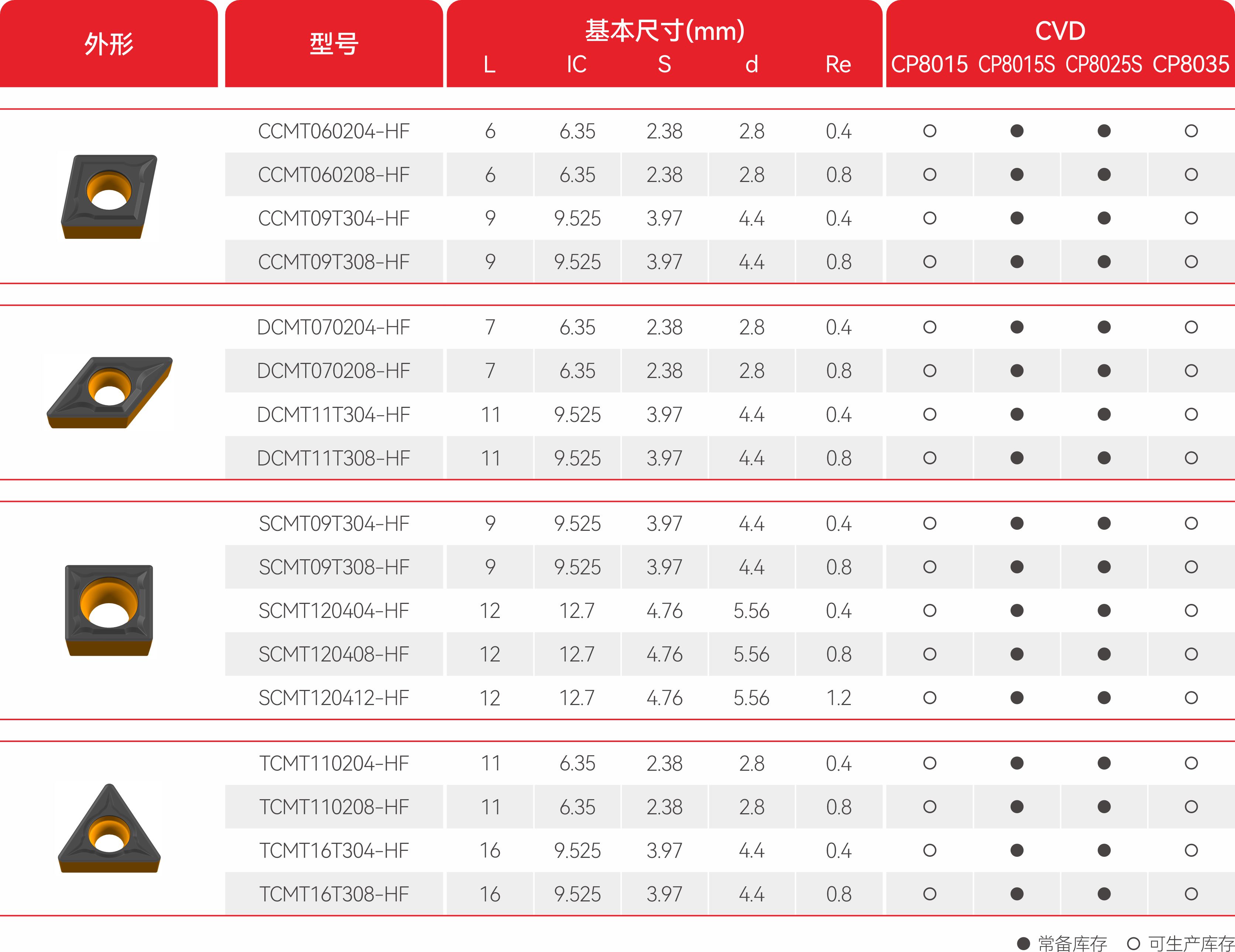Click the filled CP8025S dot for DCMT070204-HF
Image resolution: width=1235 pixels, height=952 pixels.
click(1104, 327)
